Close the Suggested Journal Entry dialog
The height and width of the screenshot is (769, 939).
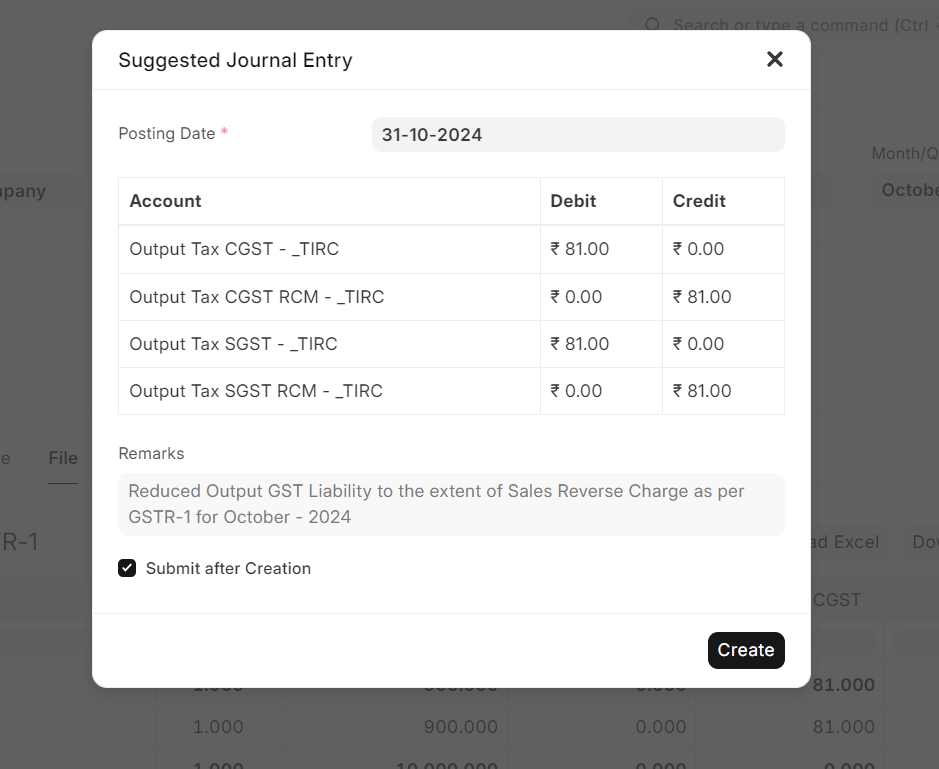[x=774, y=59]
